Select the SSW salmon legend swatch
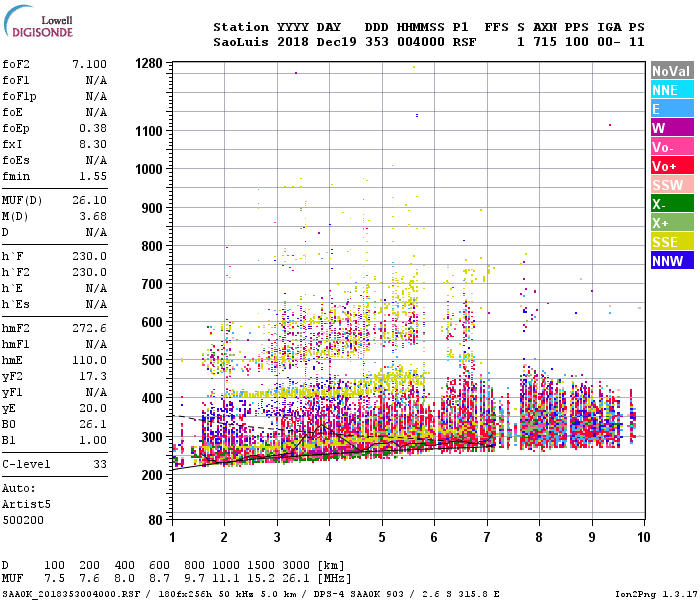 click(x=672, y=185)
